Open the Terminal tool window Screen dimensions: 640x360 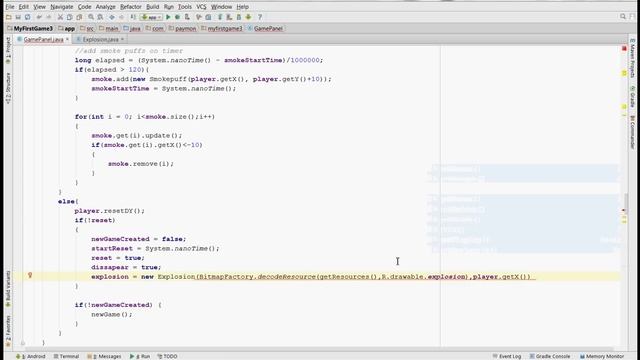[67, 356]
